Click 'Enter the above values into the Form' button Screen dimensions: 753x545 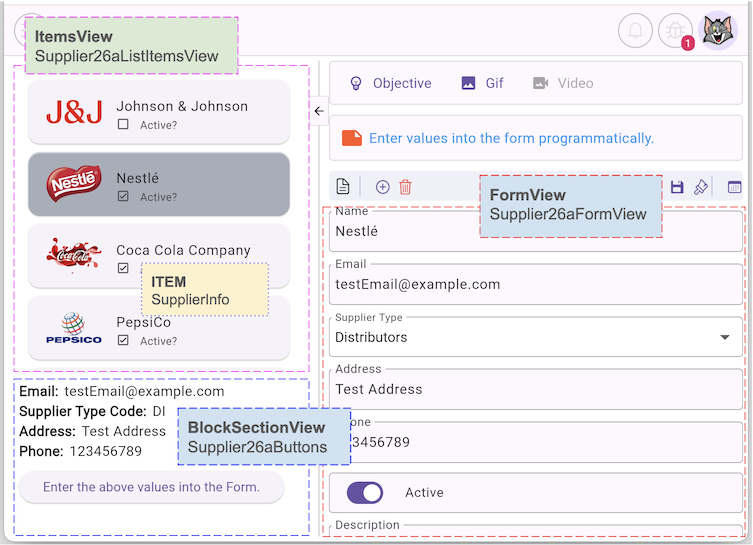point(151,488)
